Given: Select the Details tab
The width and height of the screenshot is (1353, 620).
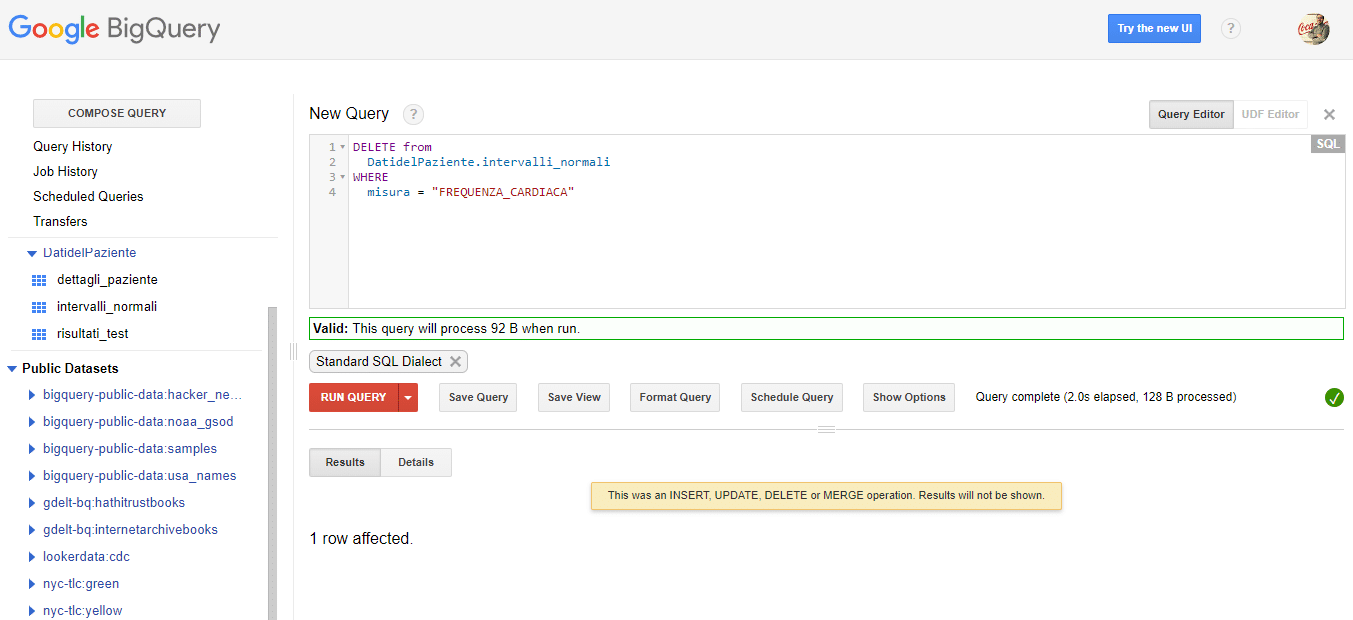Looking at the screenshot, I should 416,462.
